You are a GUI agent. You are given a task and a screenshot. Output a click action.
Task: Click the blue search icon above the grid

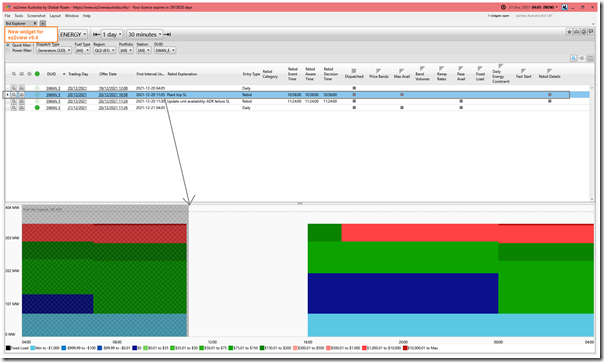[574, 58]
